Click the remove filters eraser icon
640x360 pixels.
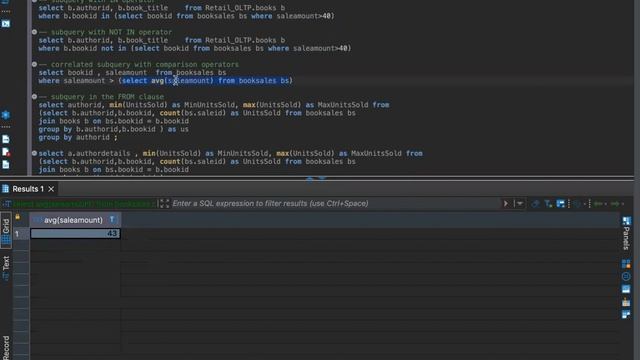click(535, 203)
